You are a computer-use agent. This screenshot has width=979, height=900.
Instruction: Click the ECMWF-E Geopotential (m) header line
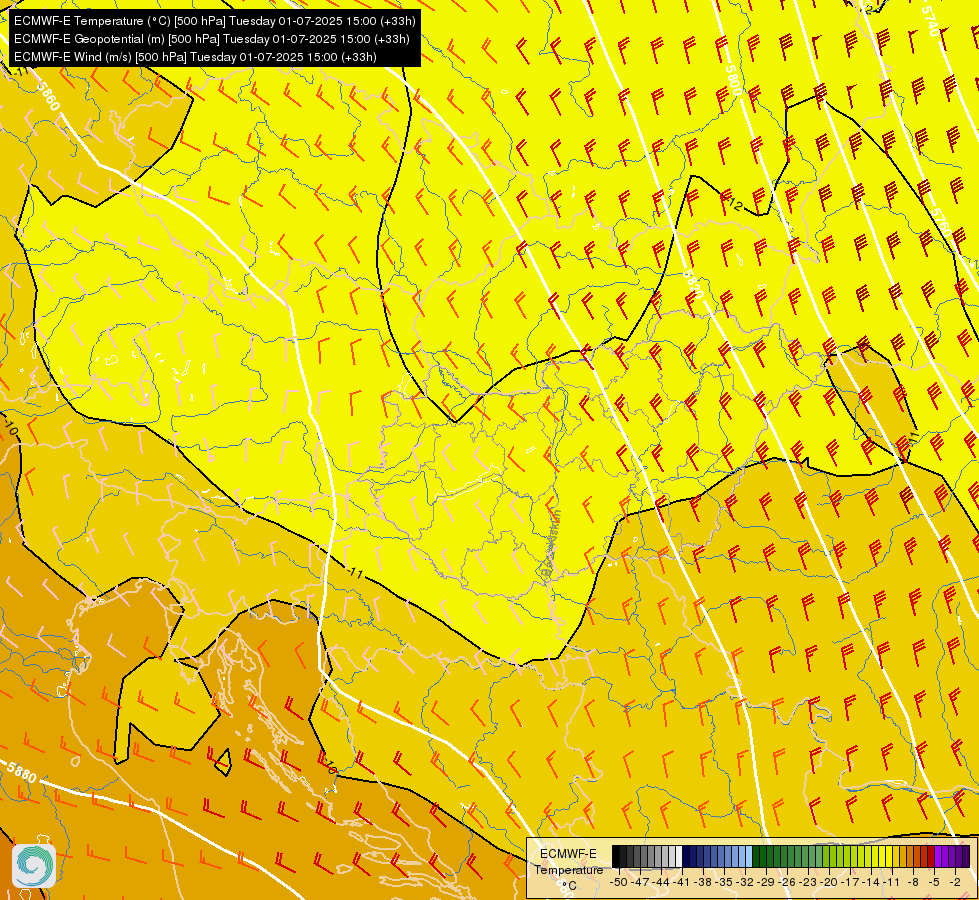click(212, 39)
